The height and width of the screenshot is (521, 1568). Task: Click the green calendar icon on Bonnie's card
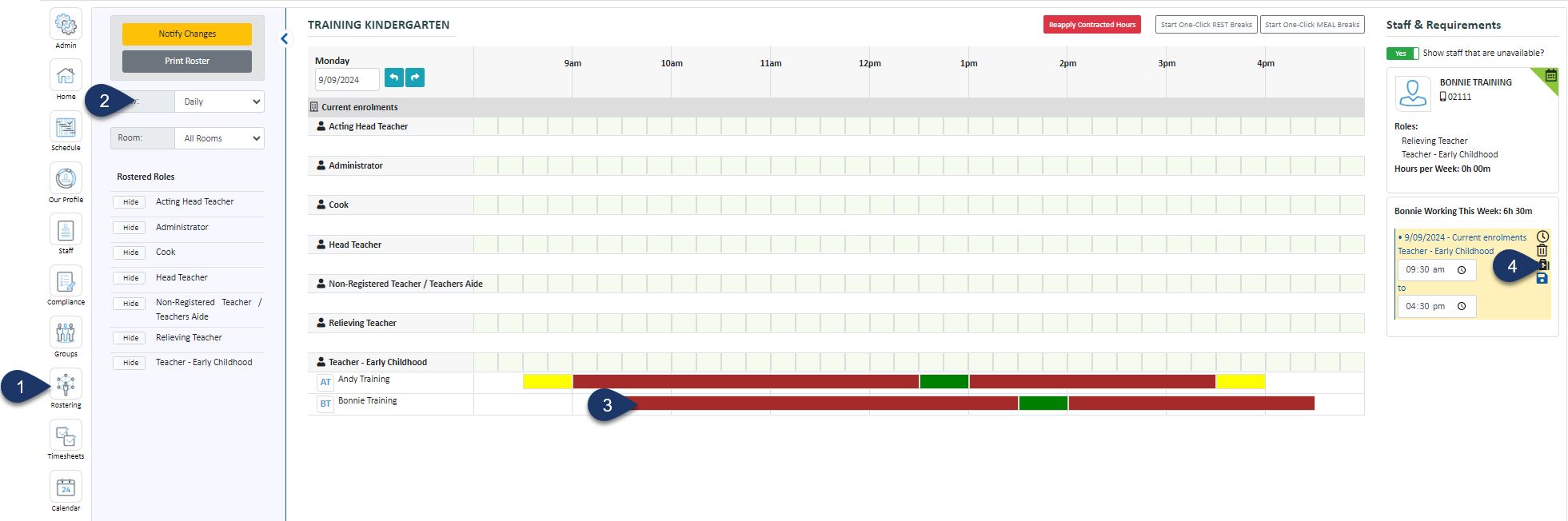tap(1551, 76)
